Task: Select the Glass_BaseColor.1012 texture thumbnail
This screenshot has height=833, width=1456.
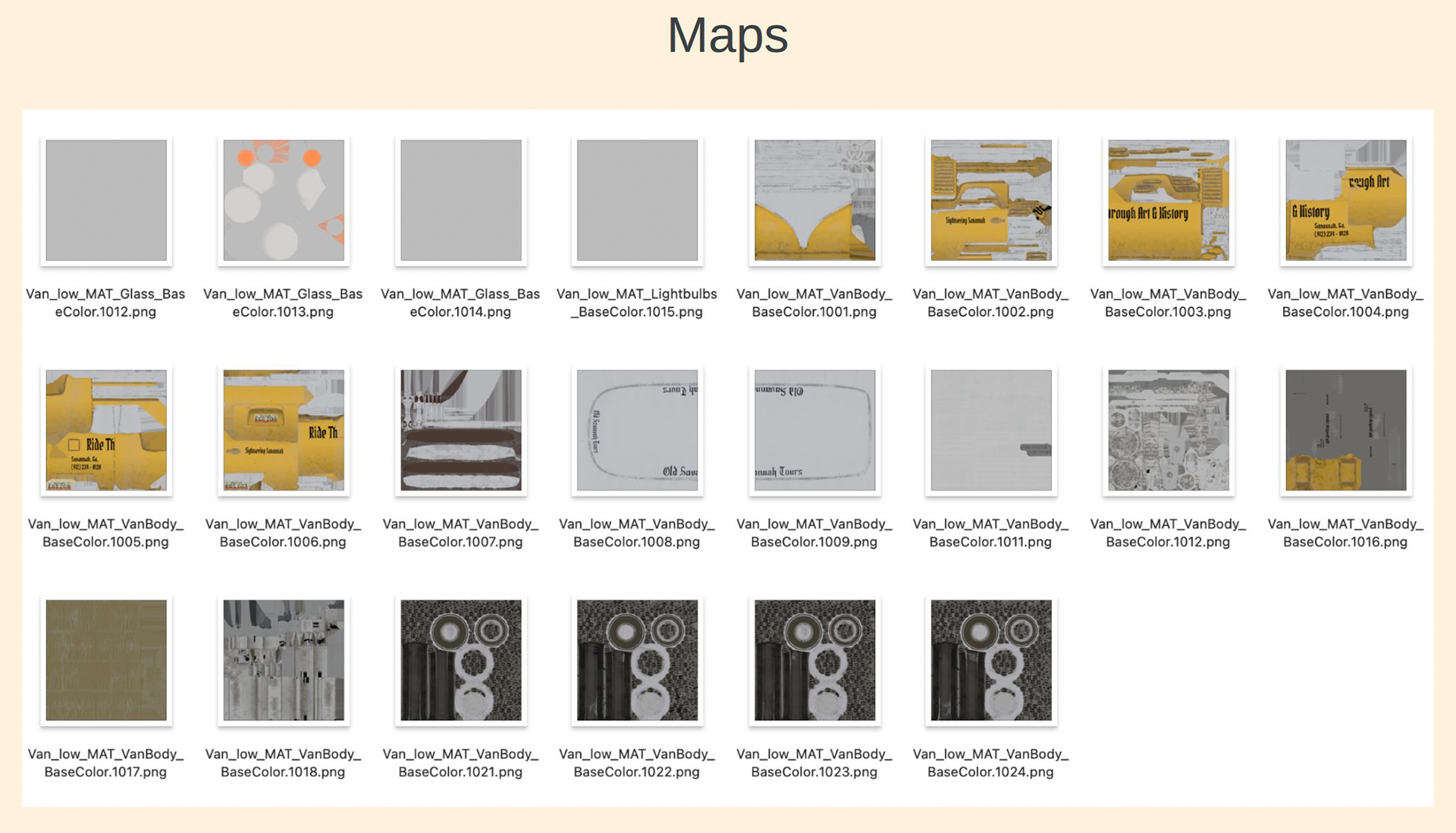Action: [x=106, y=200]
